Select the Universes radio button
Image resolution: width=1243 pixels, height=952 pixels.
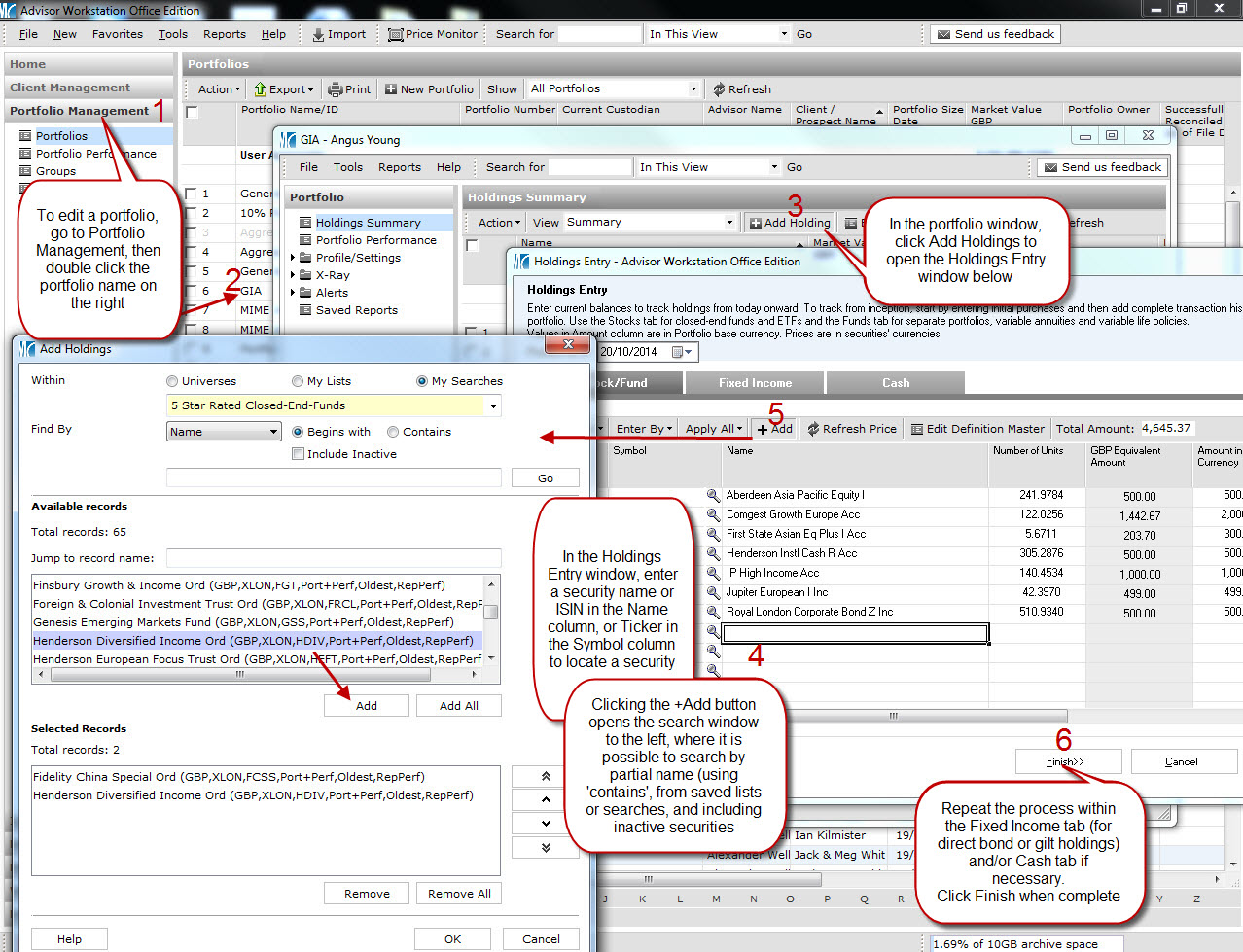point(172,382)
